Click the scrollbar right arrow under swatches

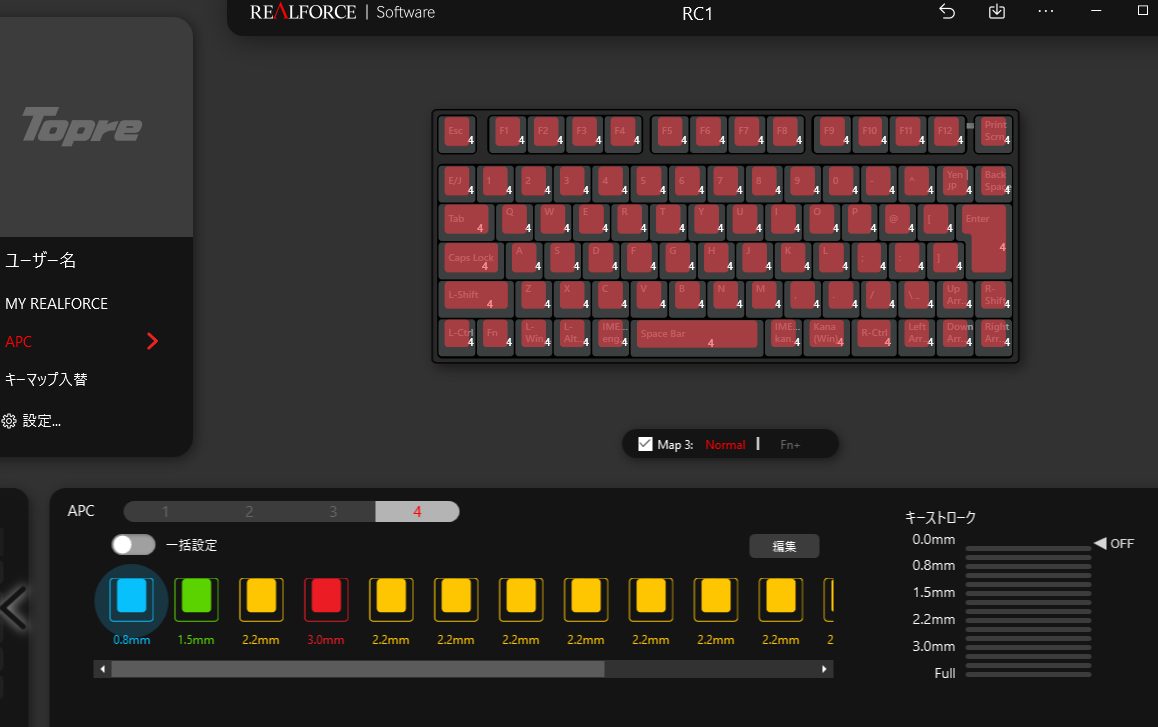[x=824, y=669]
